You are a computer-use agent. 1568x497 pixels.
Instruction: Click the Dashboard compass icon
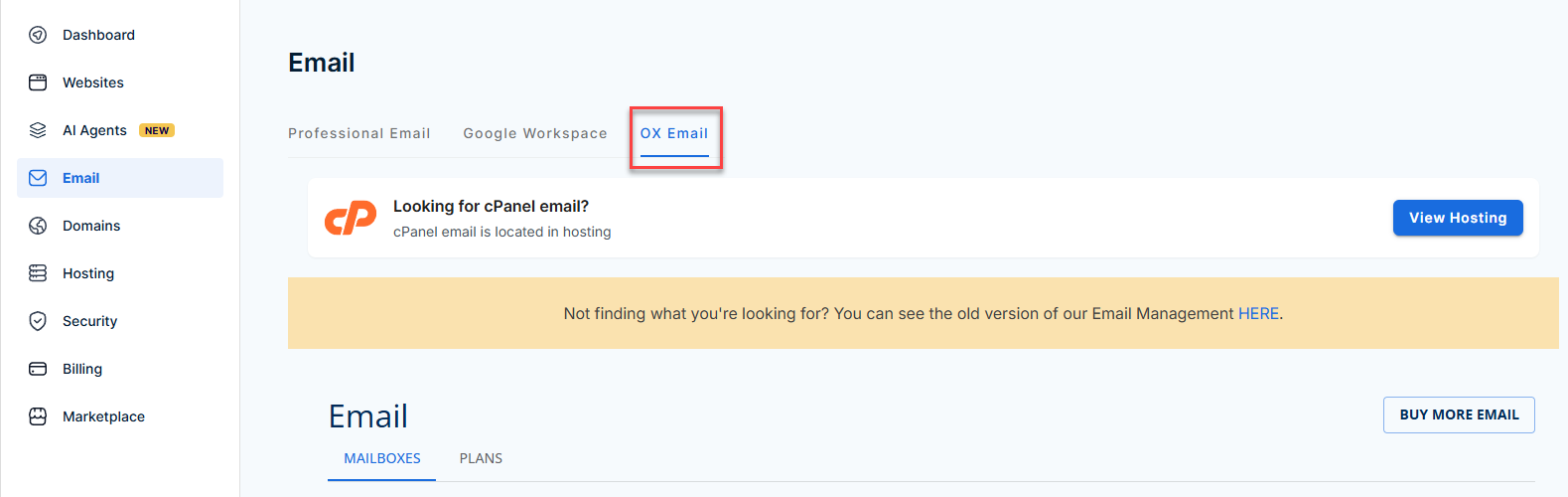click(38, 35)
